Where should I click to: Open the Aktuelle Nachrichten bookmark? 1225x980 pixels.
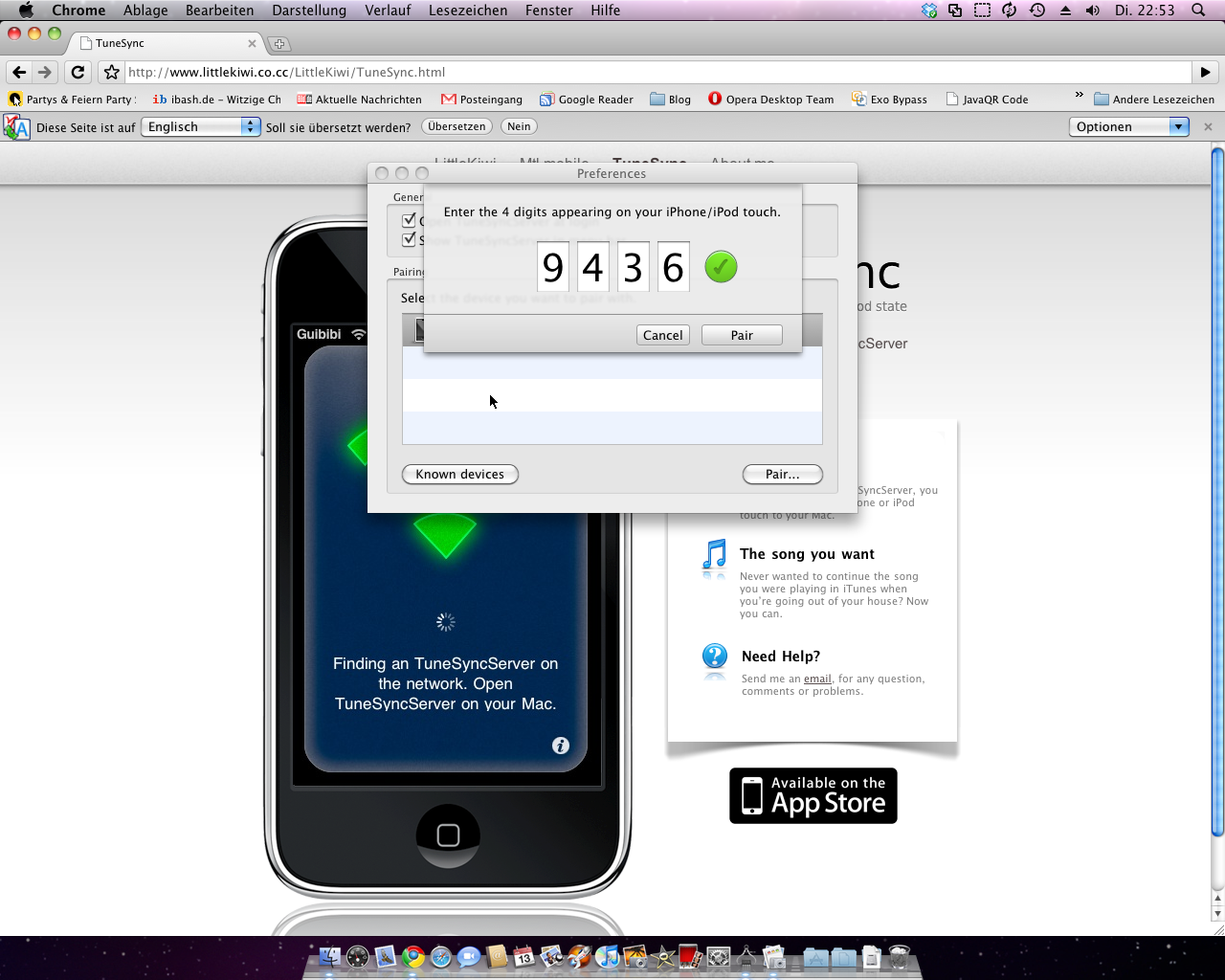click(x=359, y=100)
